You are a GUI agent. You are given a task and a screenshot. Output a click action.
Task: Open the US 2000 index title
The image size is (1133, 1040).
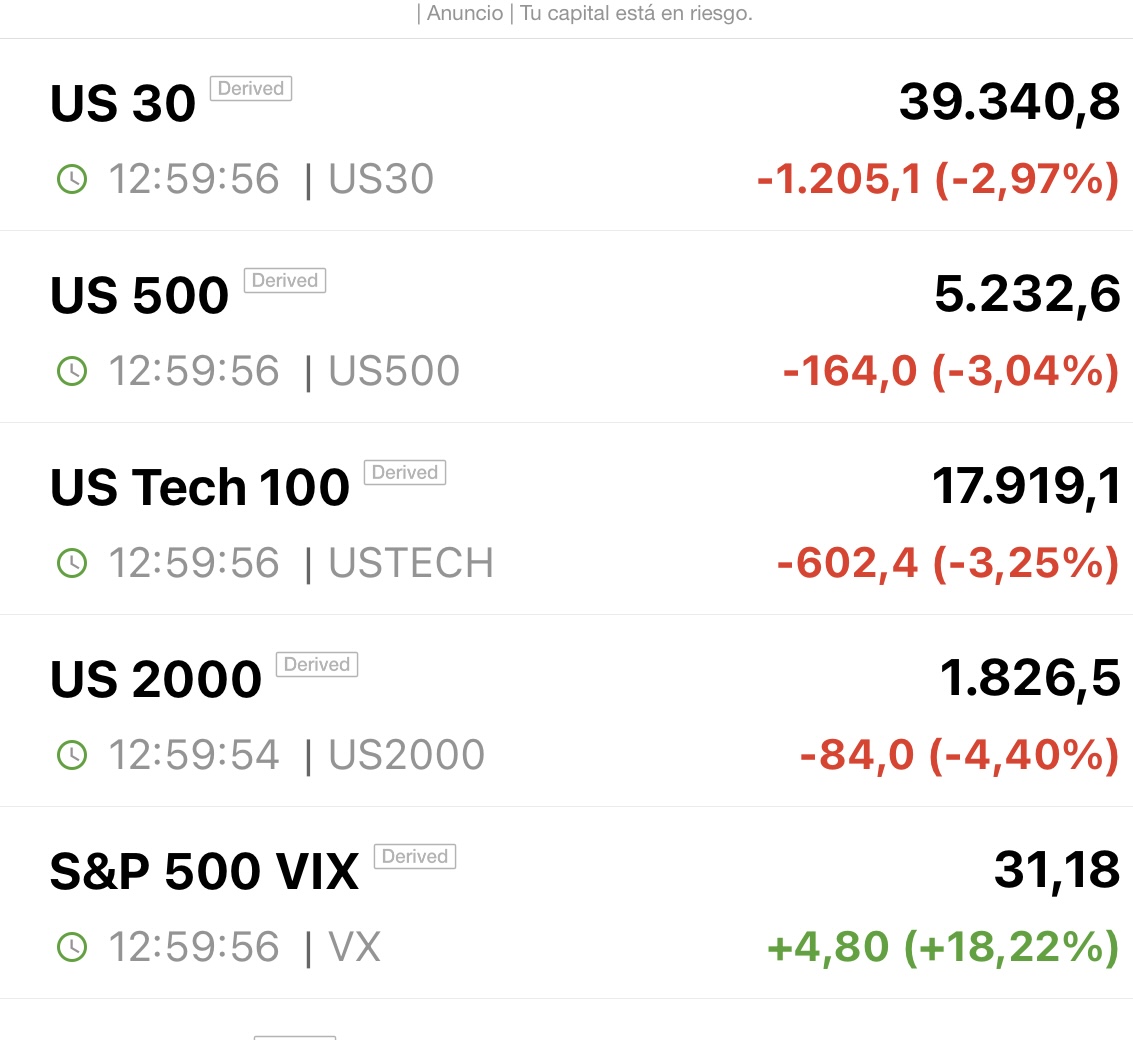click(x=156, y=679)
